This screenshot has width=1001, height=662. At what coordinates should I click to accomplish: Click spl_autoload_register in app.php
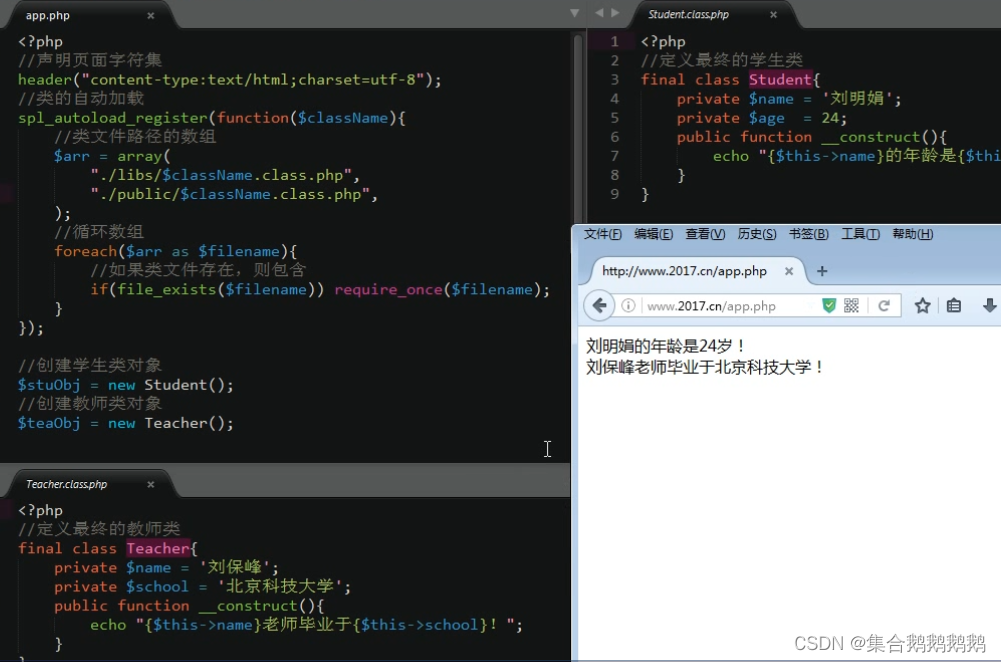pyautogui.click(x=113, y=118)
